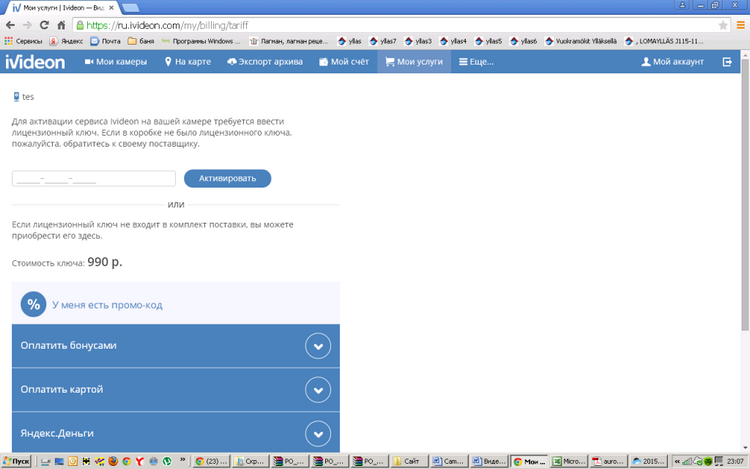The image size is (750, 469).
Task: Click the browser forward arrow
Action: pos(27,25)
